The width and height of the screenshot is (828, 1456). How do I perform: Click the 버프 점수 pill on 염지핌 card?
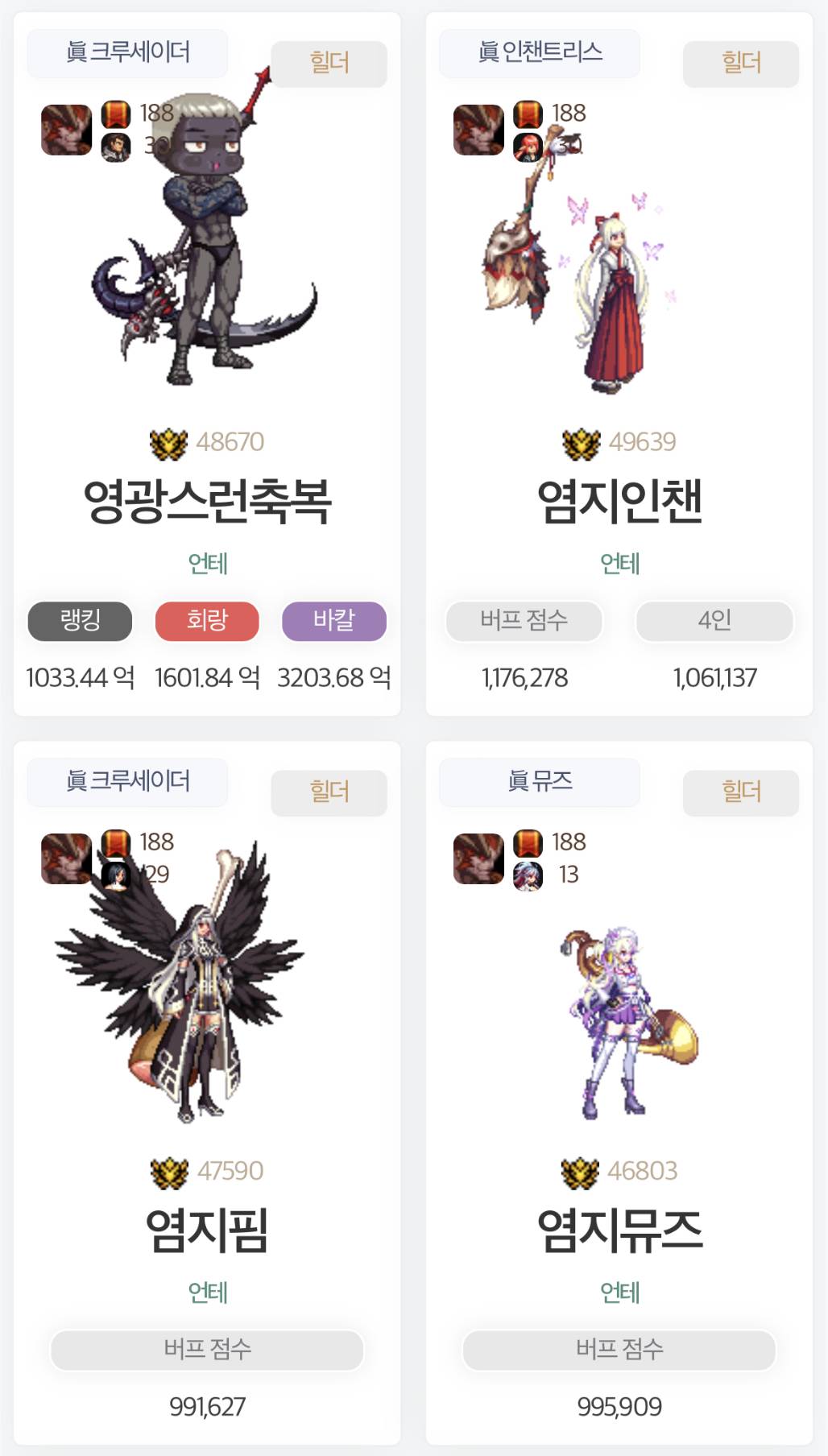click(207, 1350)
